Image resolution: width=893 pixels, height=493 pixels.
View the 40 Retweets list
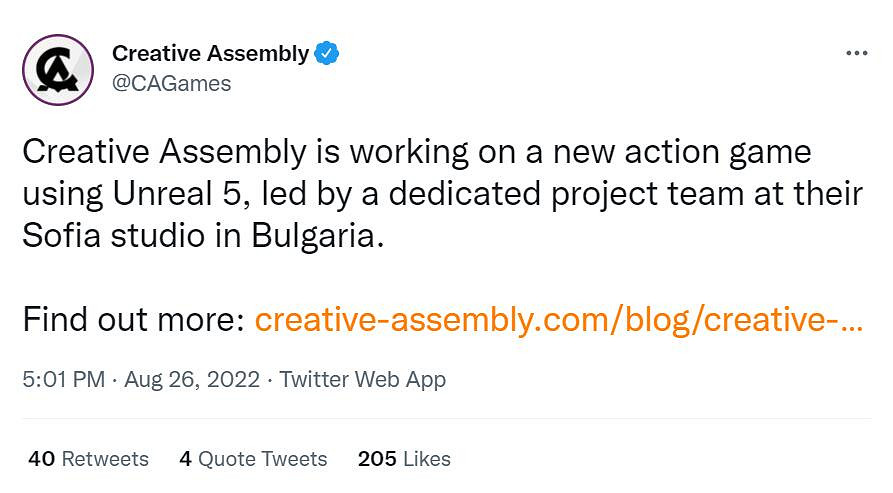click(89, 459)
